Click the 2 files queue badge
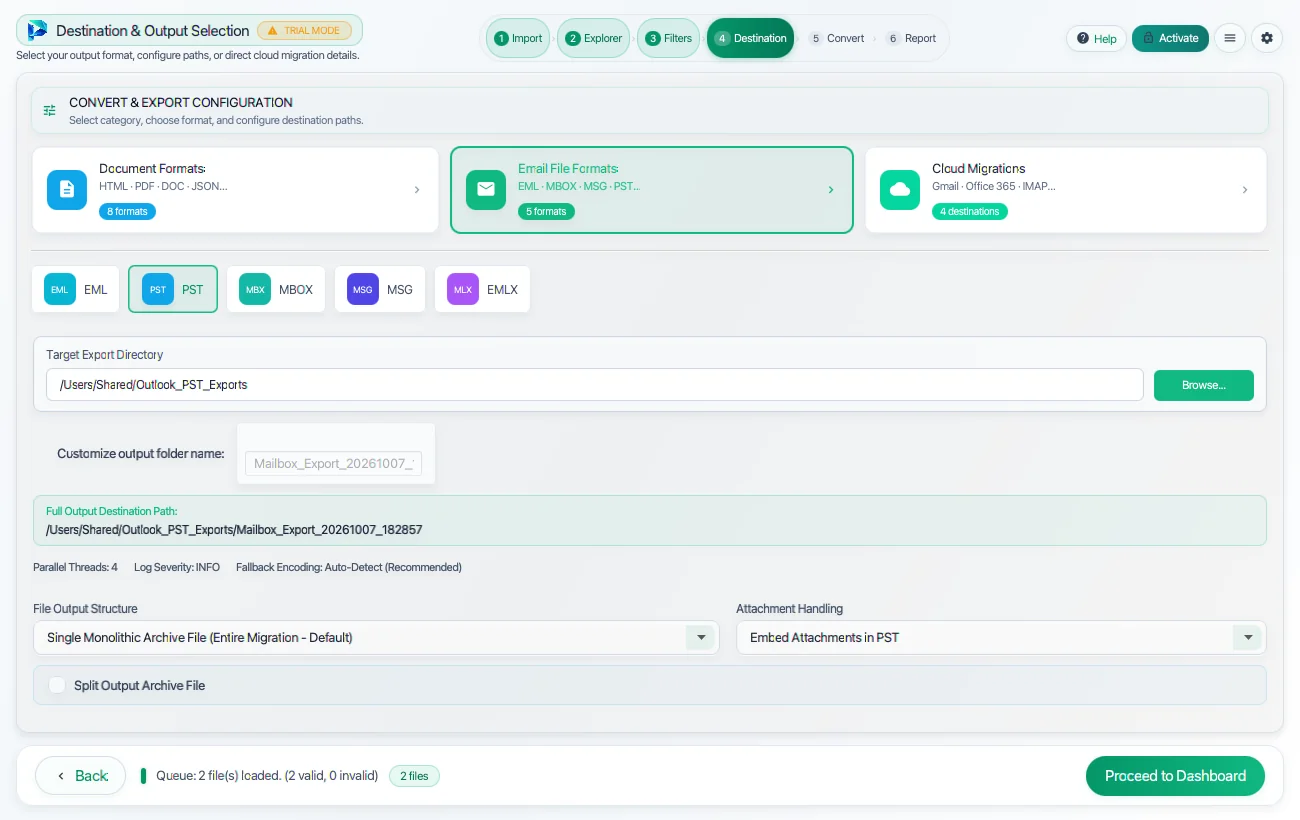This screenshot has height=820, width=1300. 414,776
